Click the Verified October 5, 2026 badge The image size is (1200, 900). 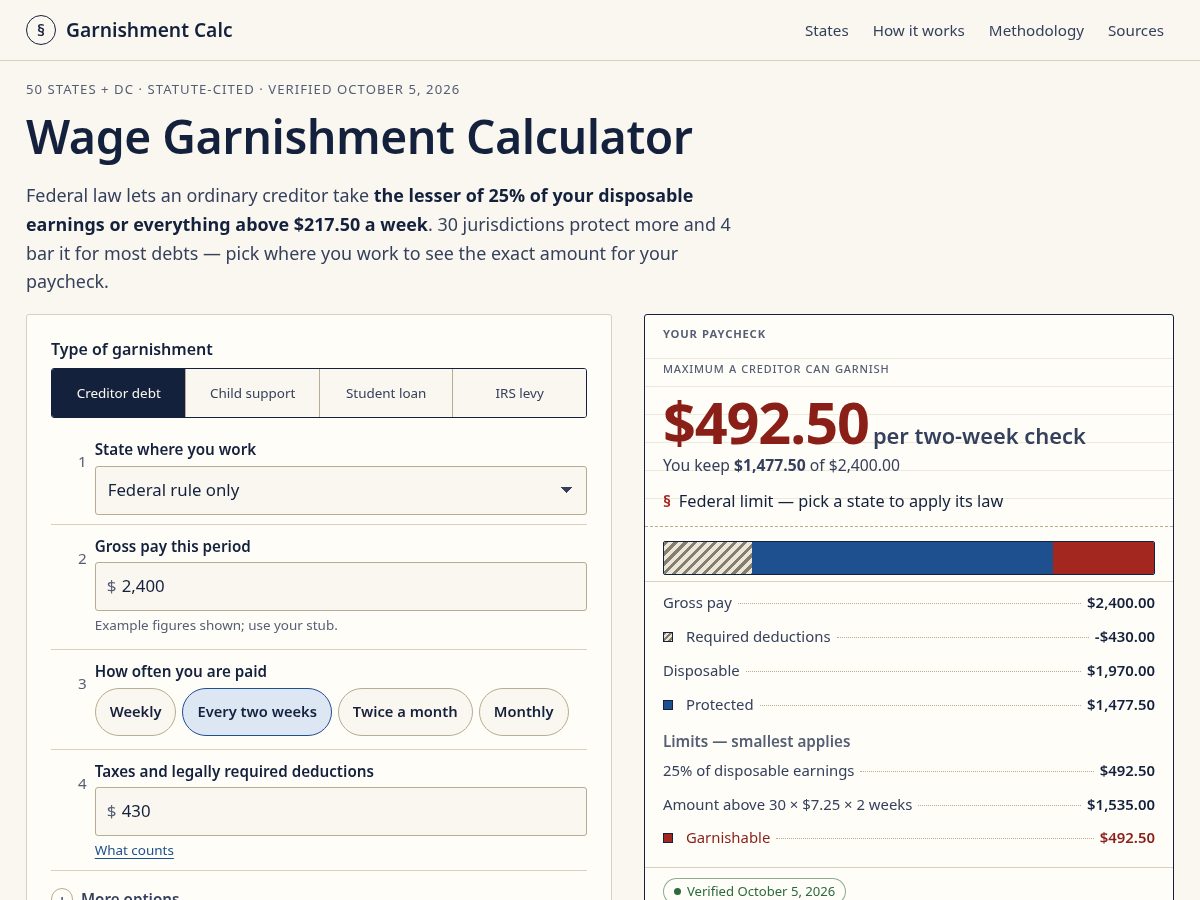tap(754, 891)
